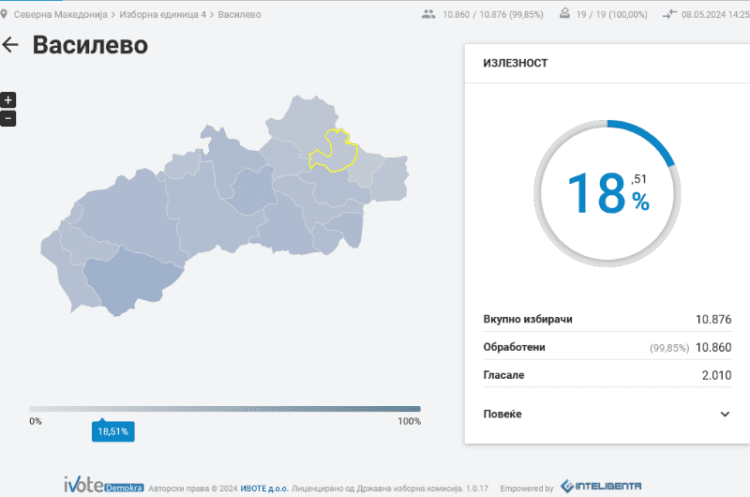Click the last update arrows icon
750x497 pixels.
pos(669,14)
